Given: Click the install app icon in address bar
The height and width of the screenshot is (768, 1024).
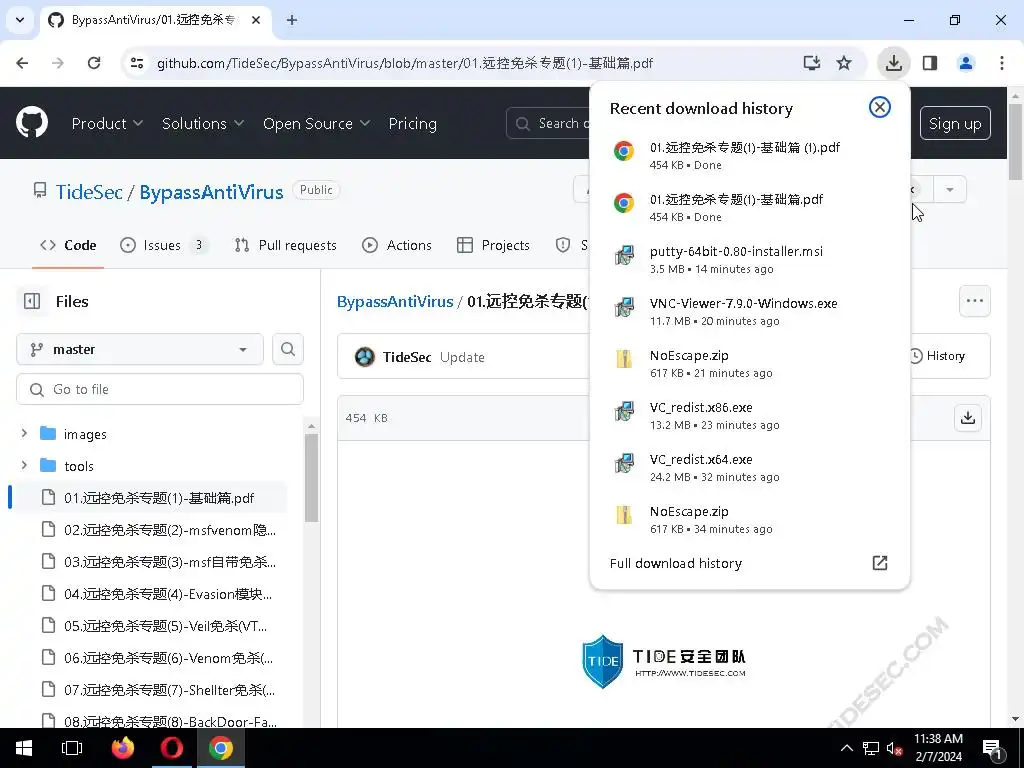Looking at the screenshot, I should click(811, 63).
